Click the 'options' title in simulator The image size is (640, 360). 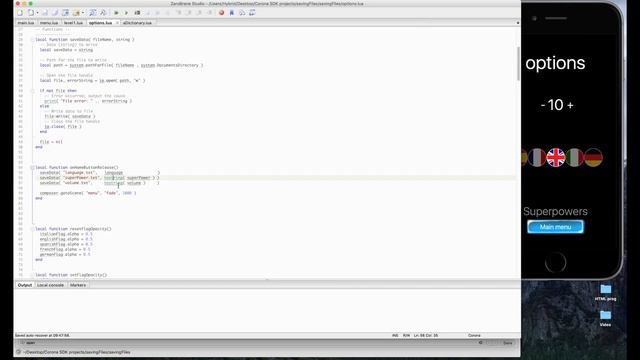click(555, 63)
